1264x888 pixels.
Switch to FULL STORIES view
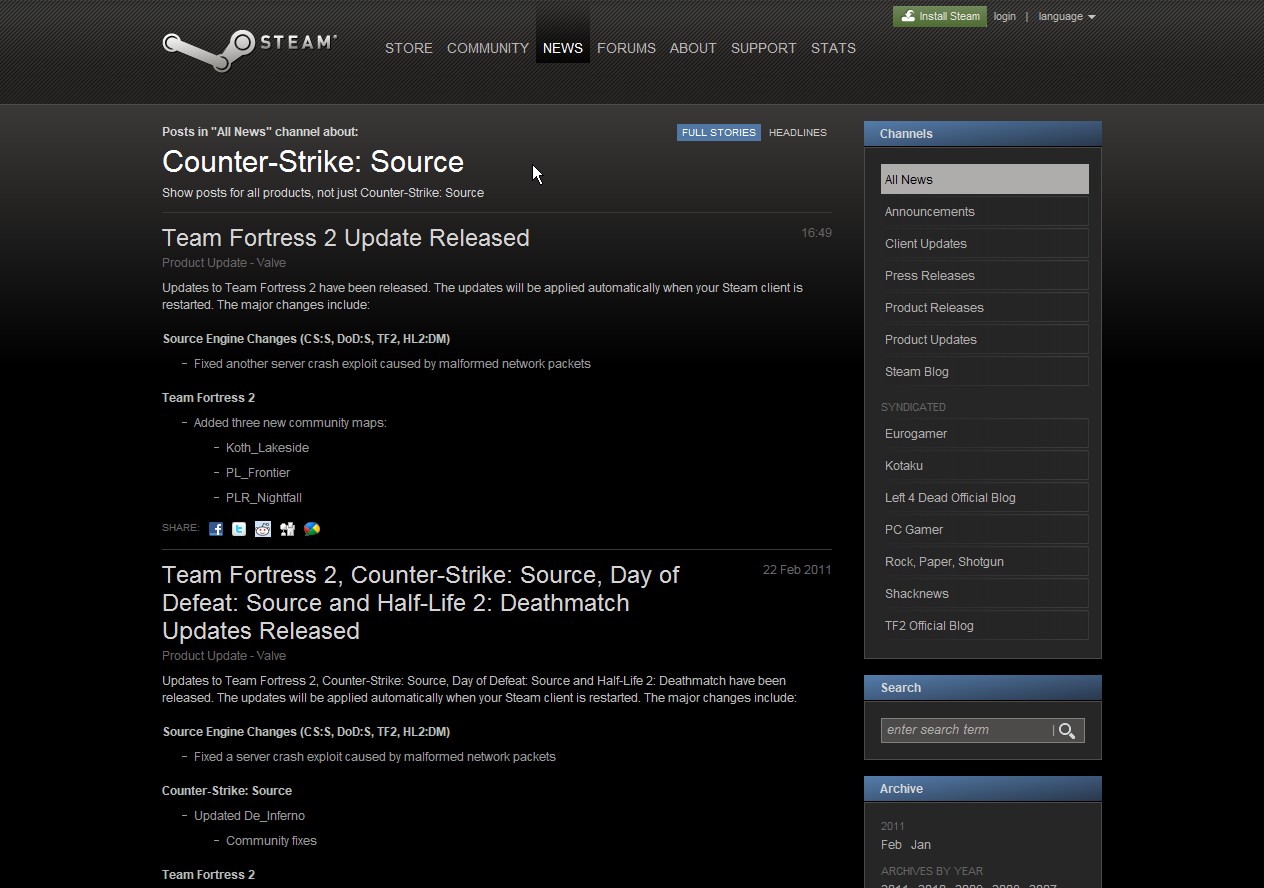click(x=719, y=132)
